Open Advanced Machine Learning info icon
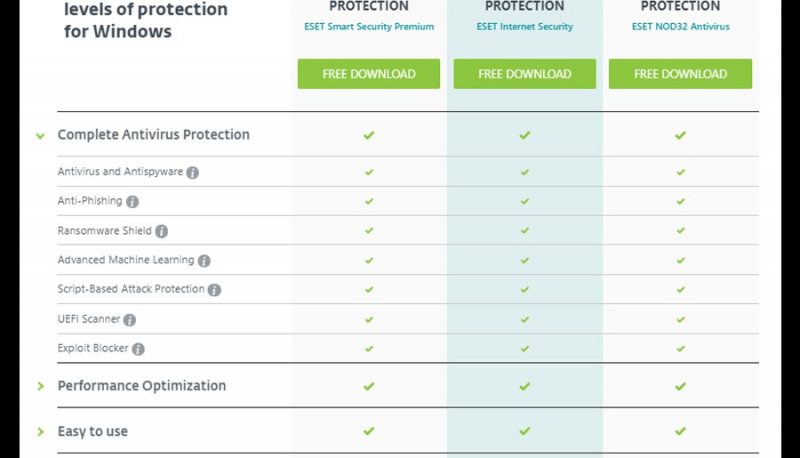800x458 pixels. (204, 261)
